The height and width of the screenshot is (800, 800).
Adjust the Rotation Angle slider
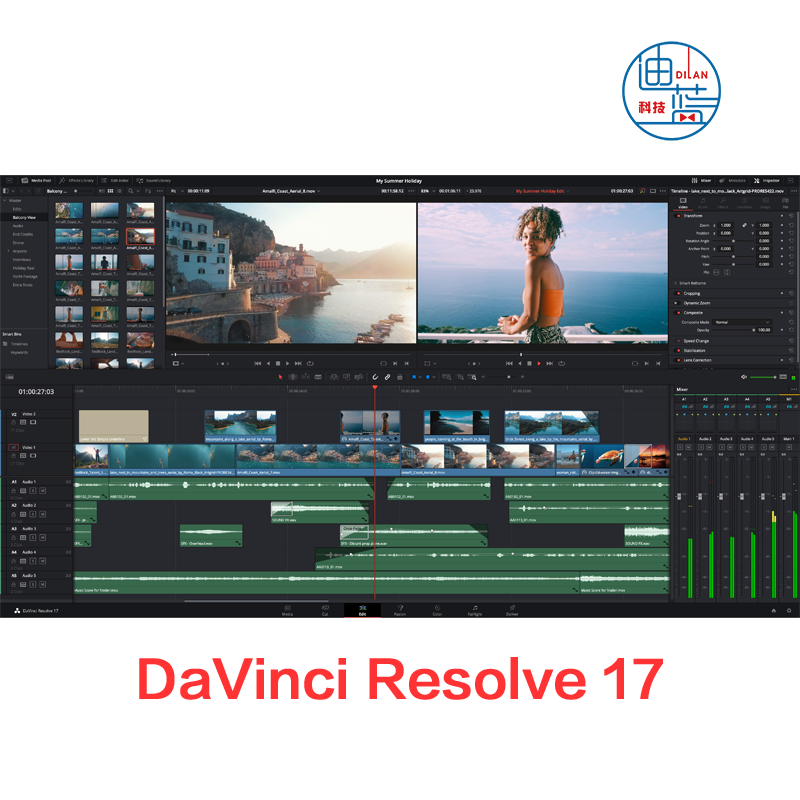733,241
